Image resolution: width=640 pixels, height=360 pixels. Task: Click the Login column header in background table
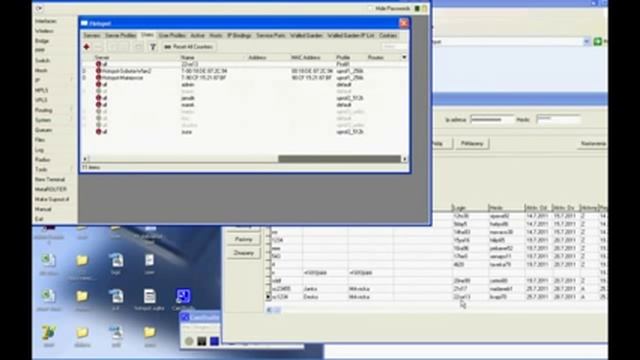(469, 208)
